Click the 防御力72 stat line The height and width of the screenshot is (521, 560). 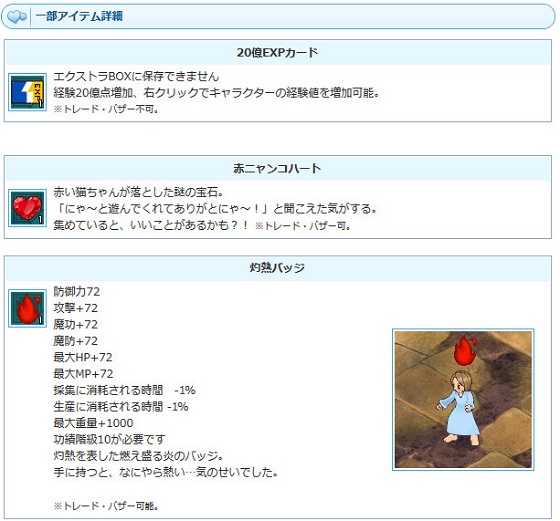[76, 292]
